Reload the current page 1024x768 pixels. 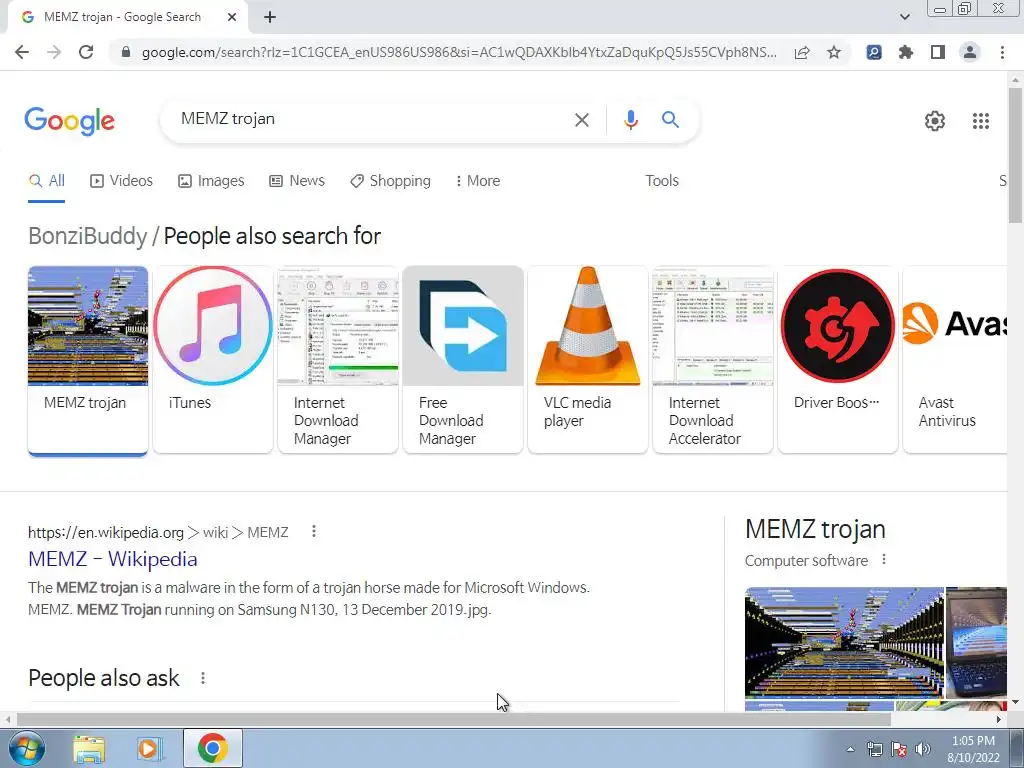86,52
